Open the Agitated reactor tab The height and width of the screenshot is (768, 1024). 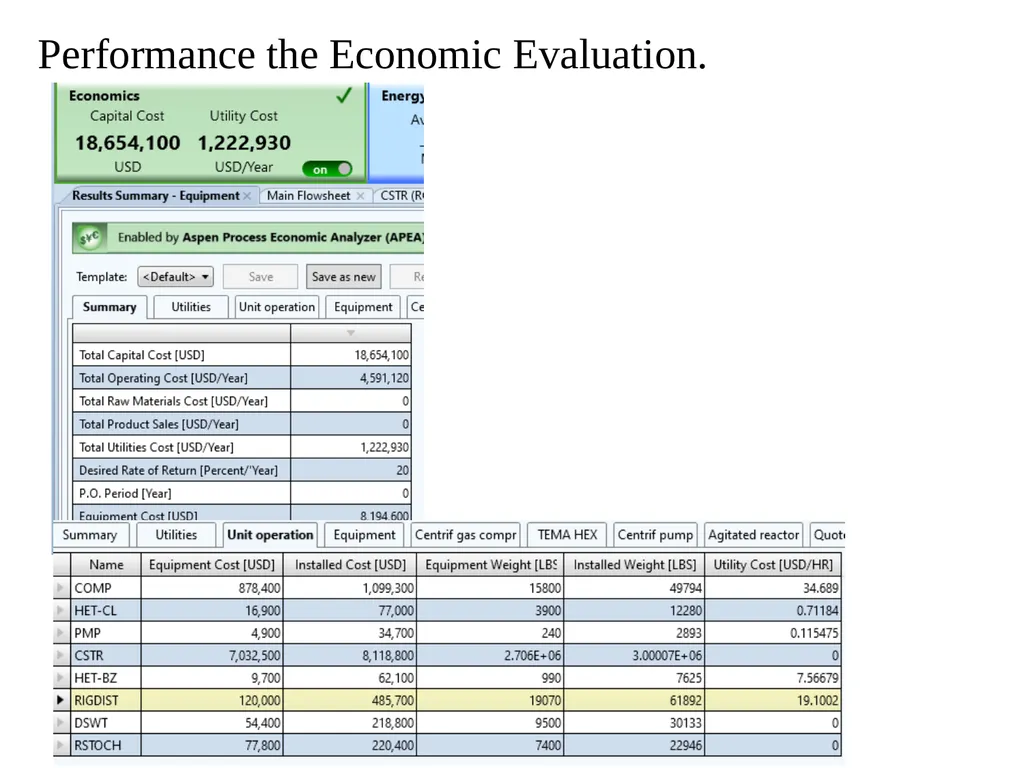tap(754, 535)
